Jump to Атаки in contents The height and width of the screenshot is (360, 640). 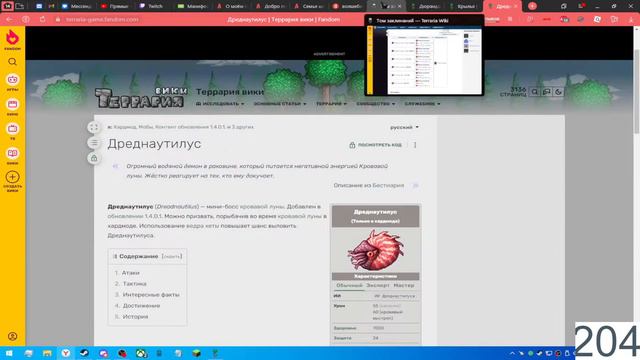131,273
